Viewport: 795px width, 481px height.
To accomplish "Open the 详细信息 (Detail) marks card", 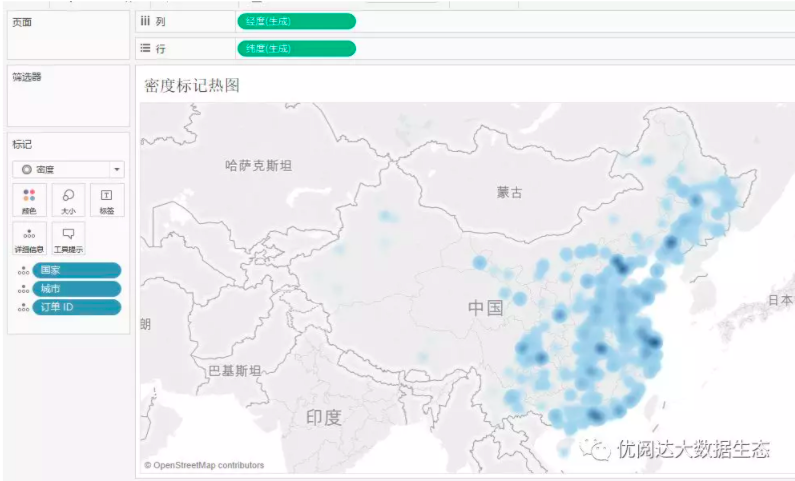I will click(29, 239).
